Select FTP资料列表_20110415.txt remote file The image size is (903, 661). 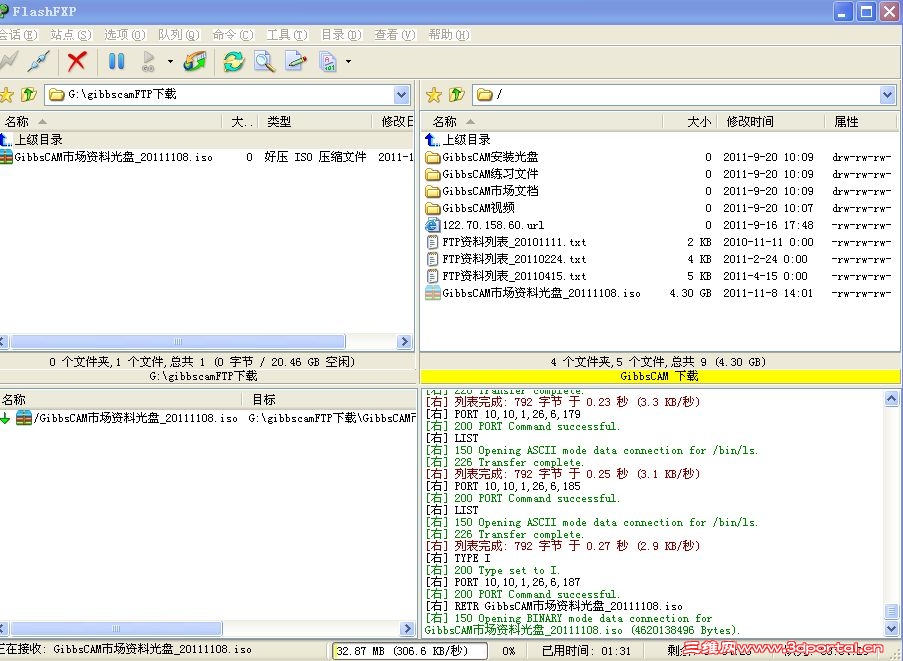click(506, 276)
